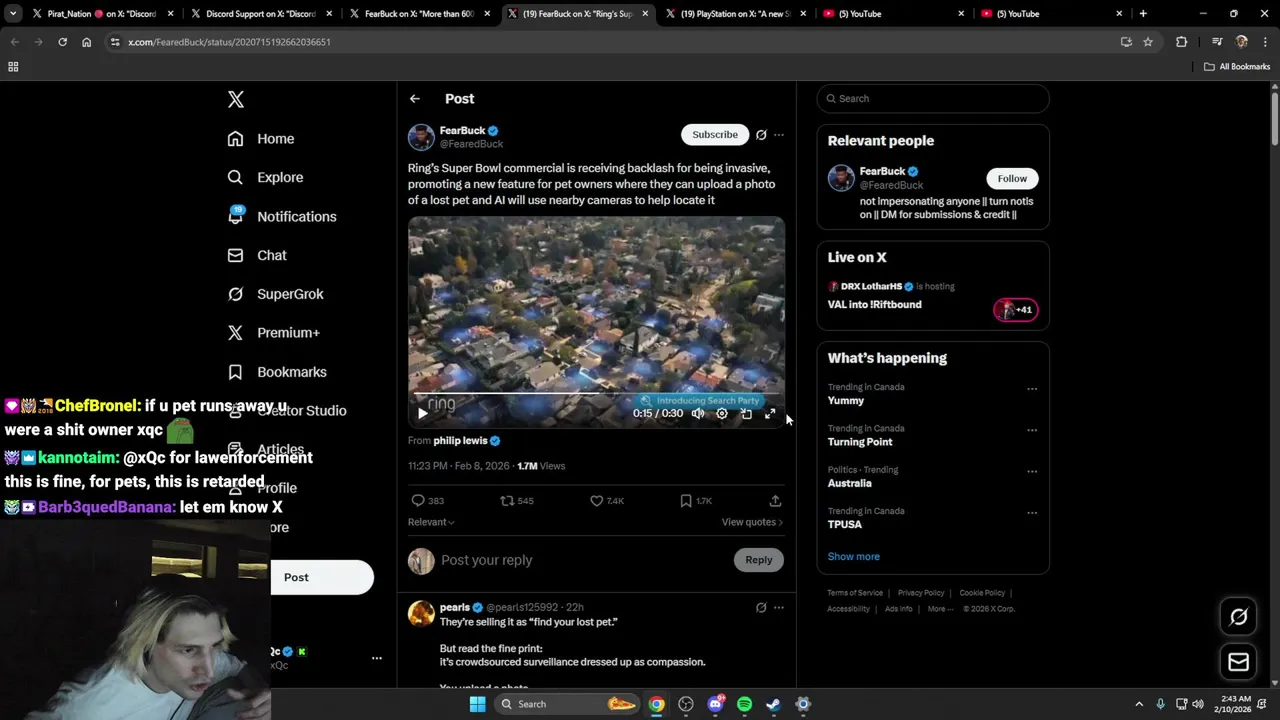Open Explore in the sidebar
Screen dimensions: 1280x720
[264, 177]
